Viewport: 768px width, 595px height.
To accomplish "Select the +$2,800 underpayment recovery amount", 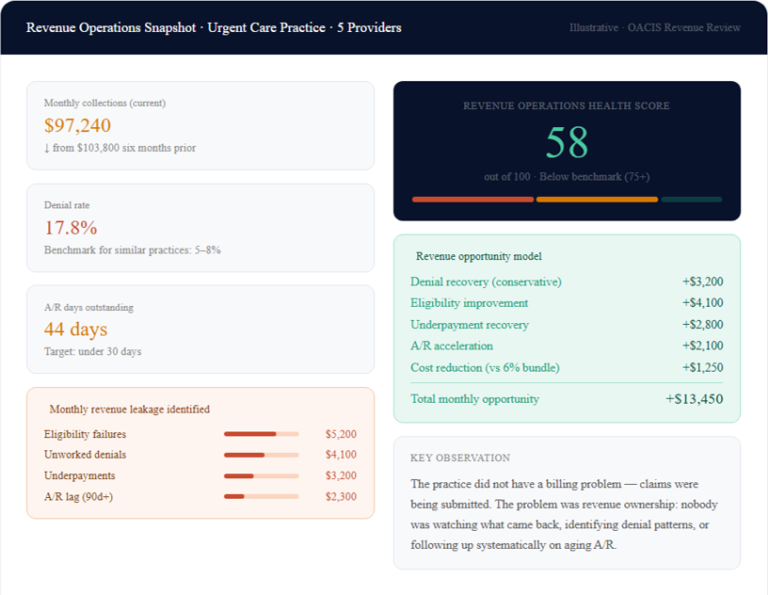I will click(x=702, y=325).
